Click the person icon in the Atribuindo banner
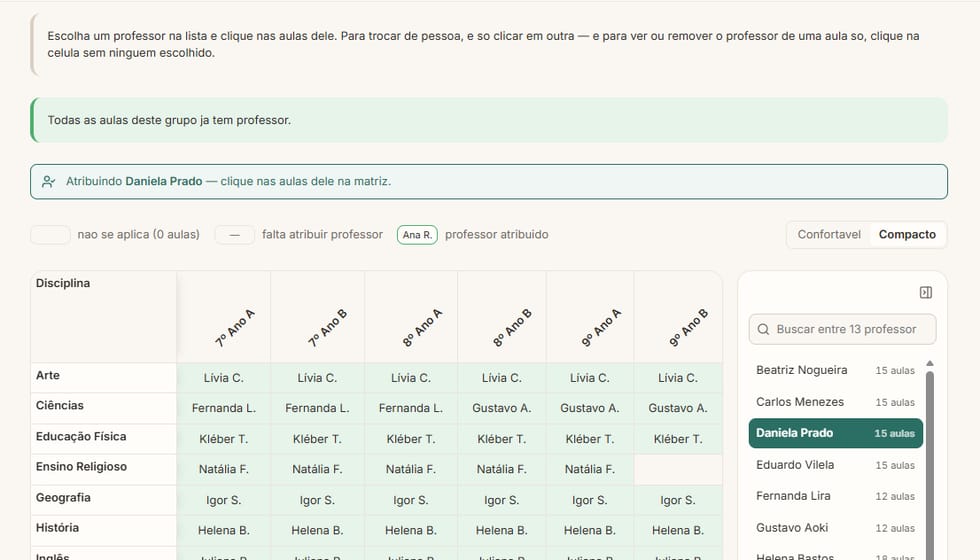Image resolution: width=980 pixels, height=560 pixels. (x=48, y=182)
